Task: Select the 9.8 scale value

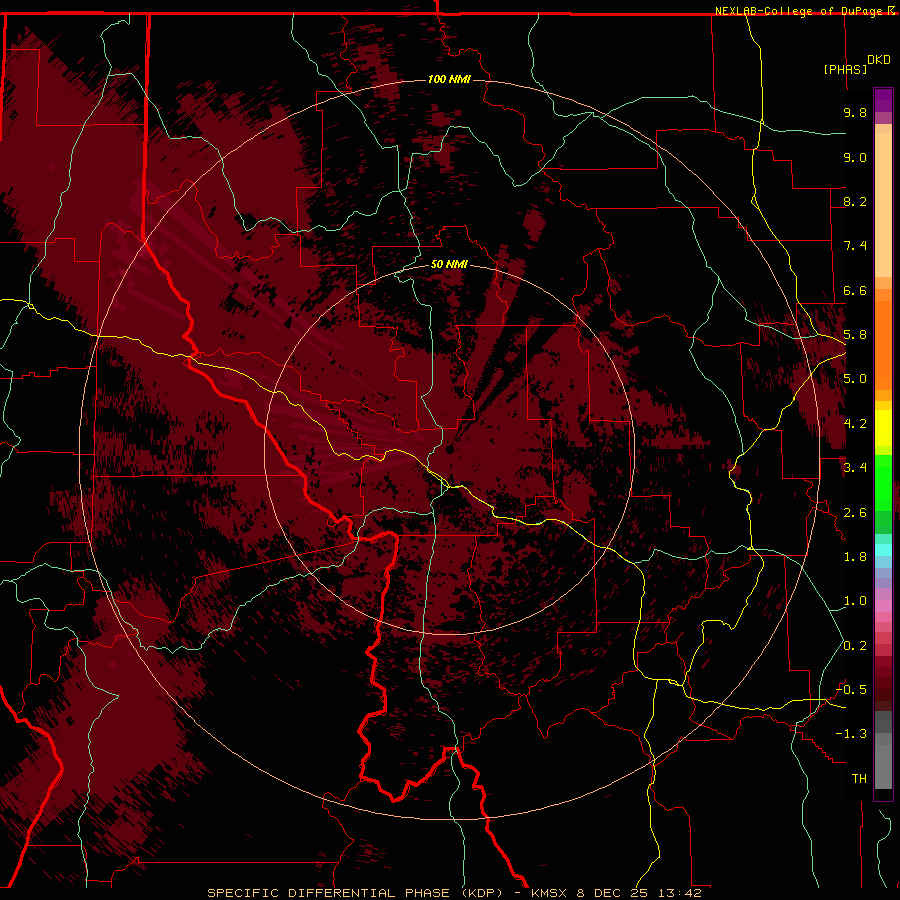Action: [x=855, y=112]
